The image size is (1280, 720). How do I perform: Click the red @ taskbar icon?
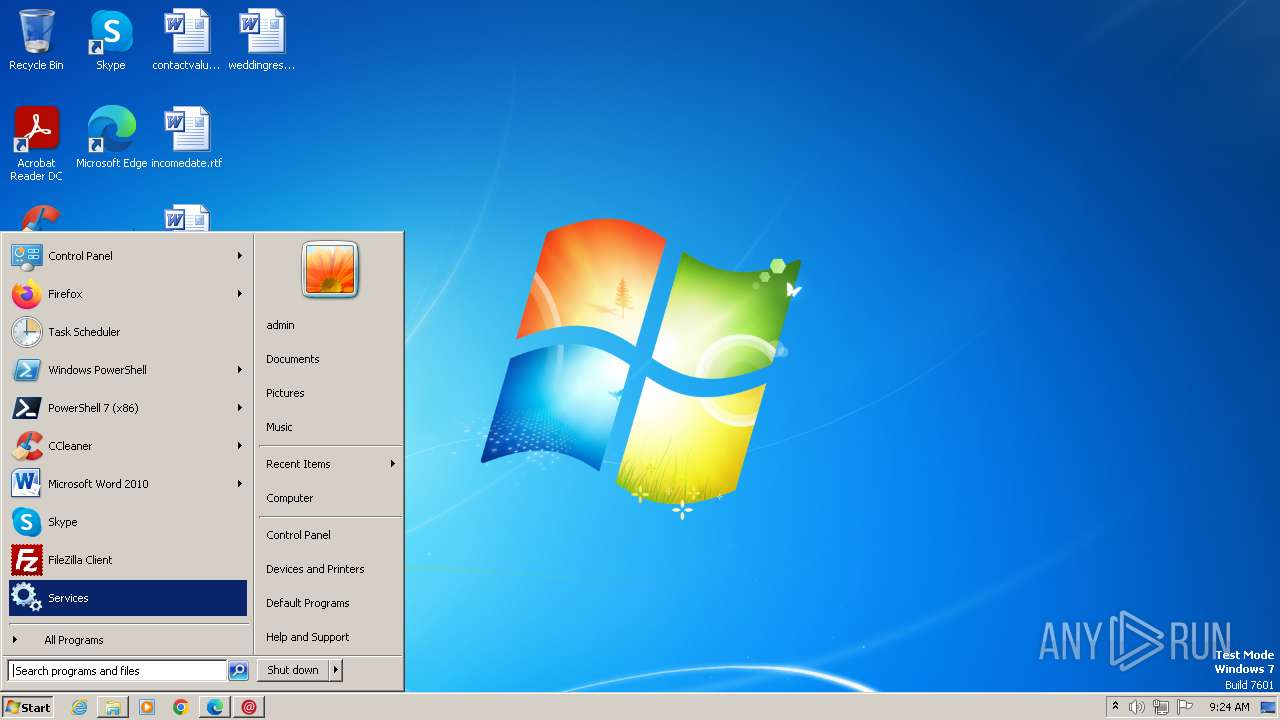pos(249,707)
